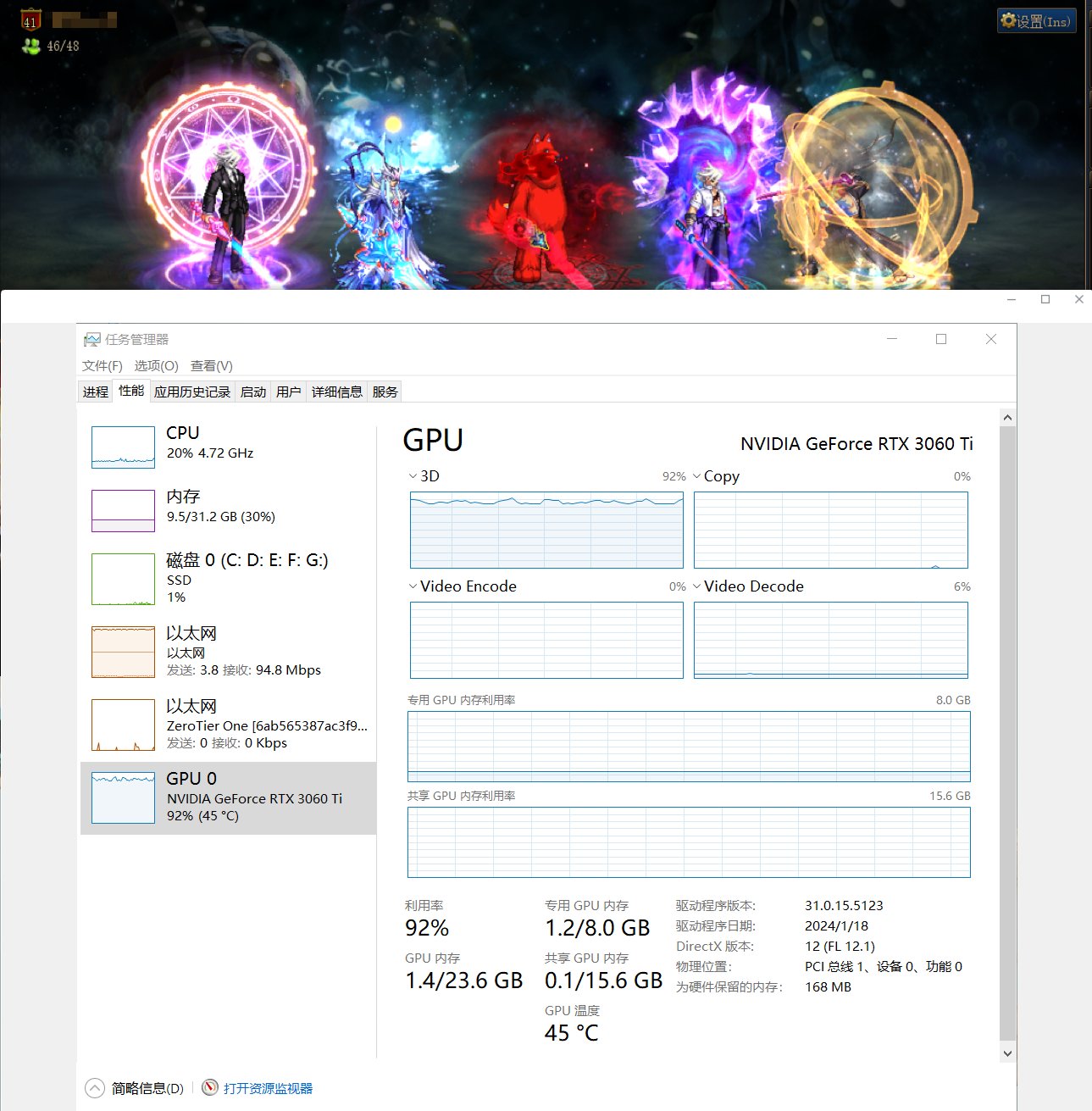Open the Video Encode engine dropdown

pos(413,586)
